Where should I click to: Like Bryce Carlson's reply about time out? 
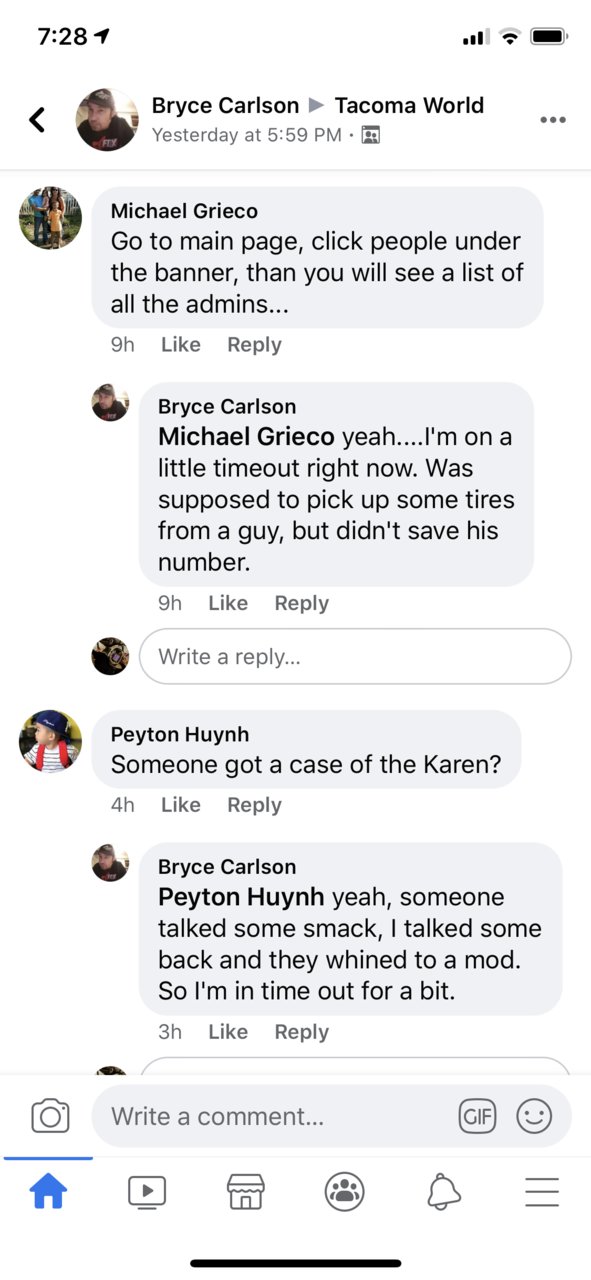(228, 1032)
